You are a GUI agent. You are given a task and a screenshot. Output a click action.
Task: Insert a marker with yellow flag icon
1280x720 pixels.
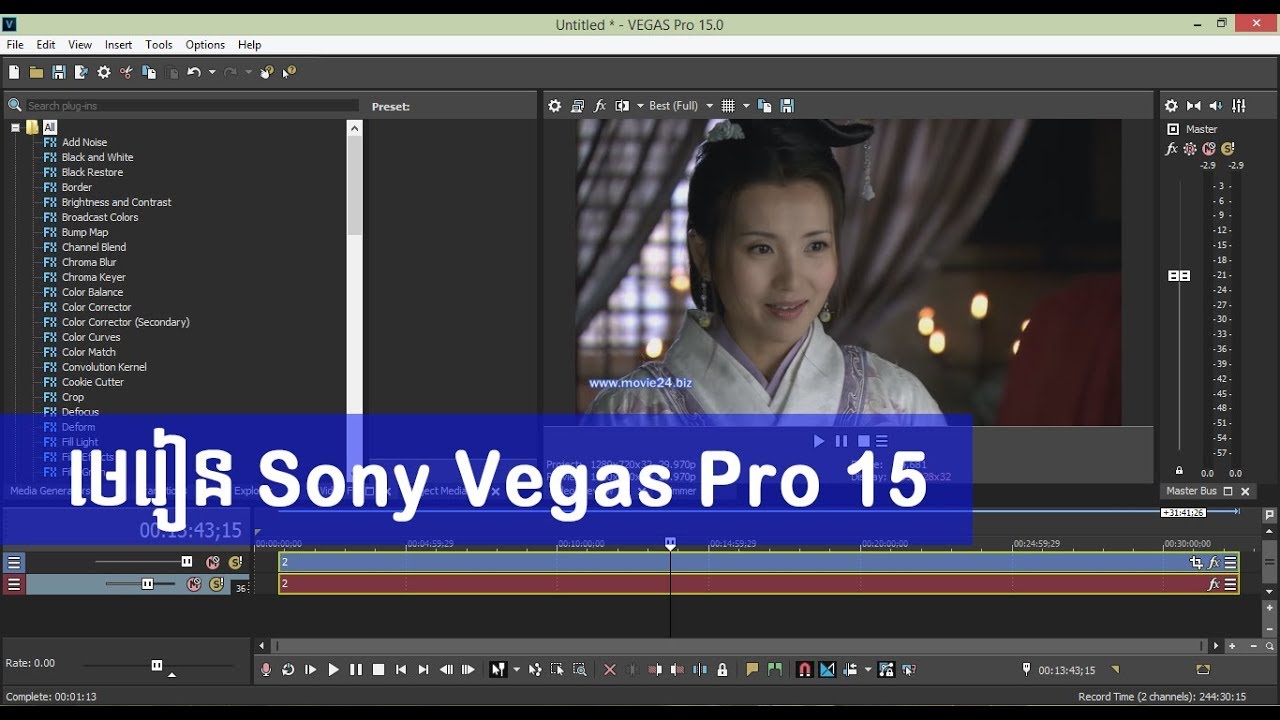(752, 670)
